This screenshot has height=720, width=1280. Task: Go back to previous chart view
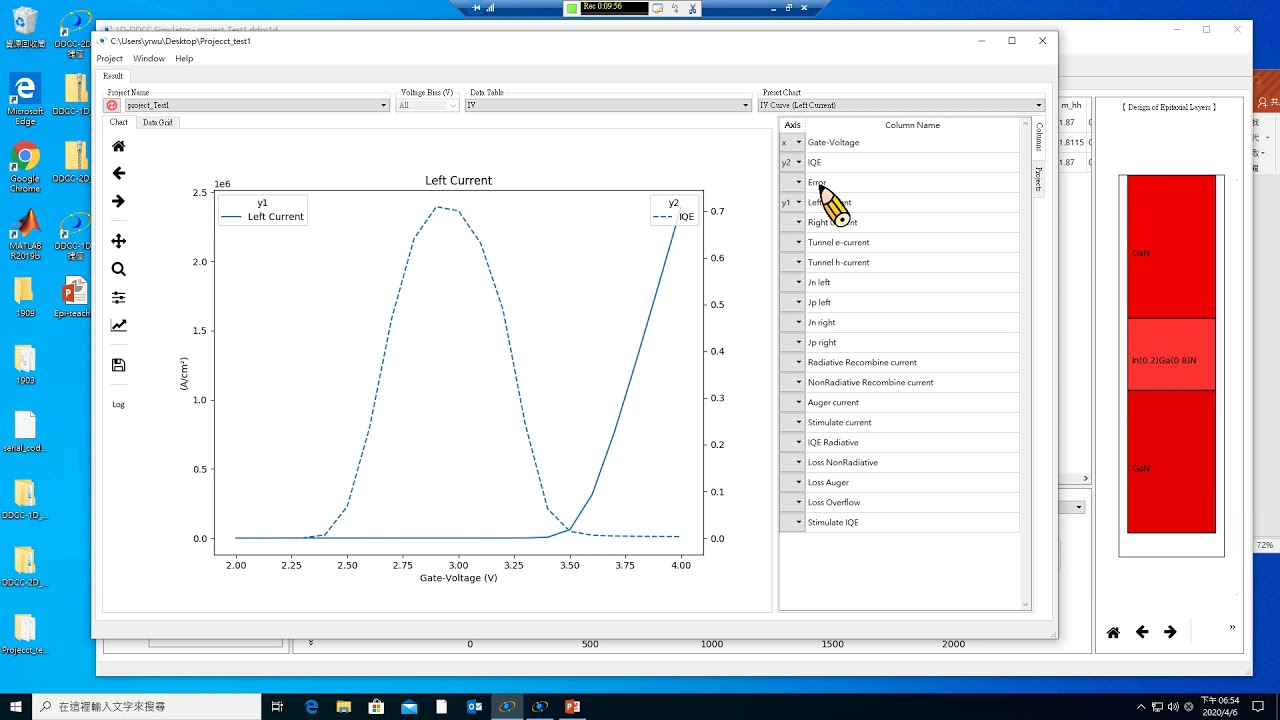click(x=118, y=173)
